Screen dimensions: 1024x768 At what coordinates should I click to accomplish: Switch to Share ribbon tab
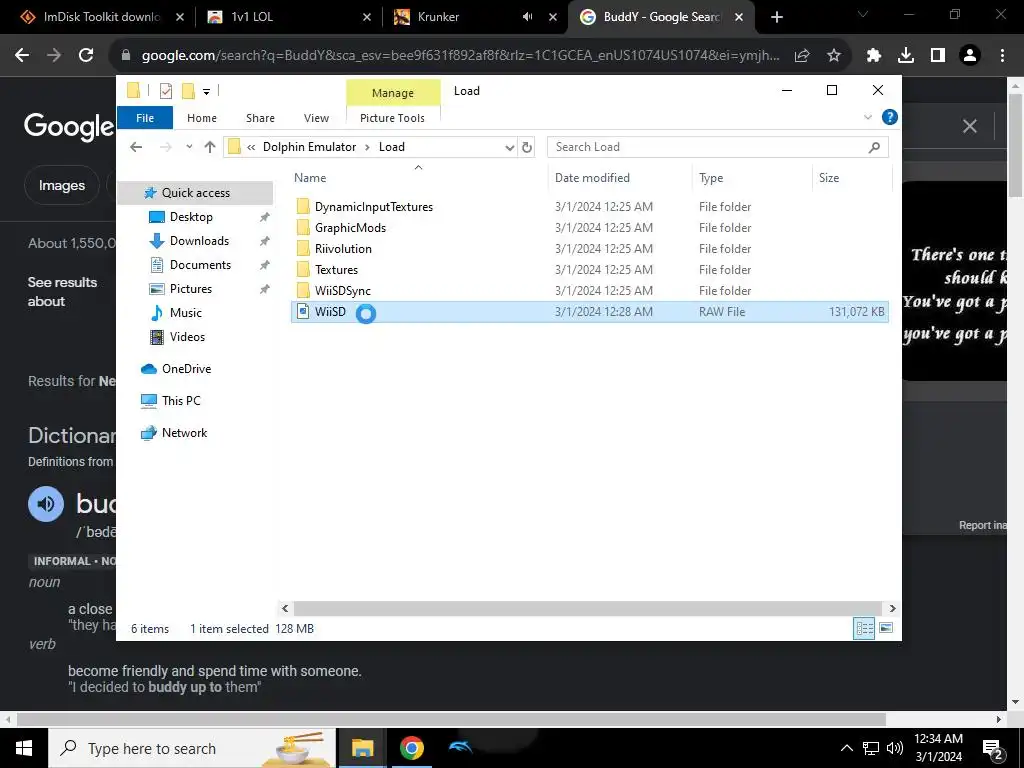click(260, 118)
